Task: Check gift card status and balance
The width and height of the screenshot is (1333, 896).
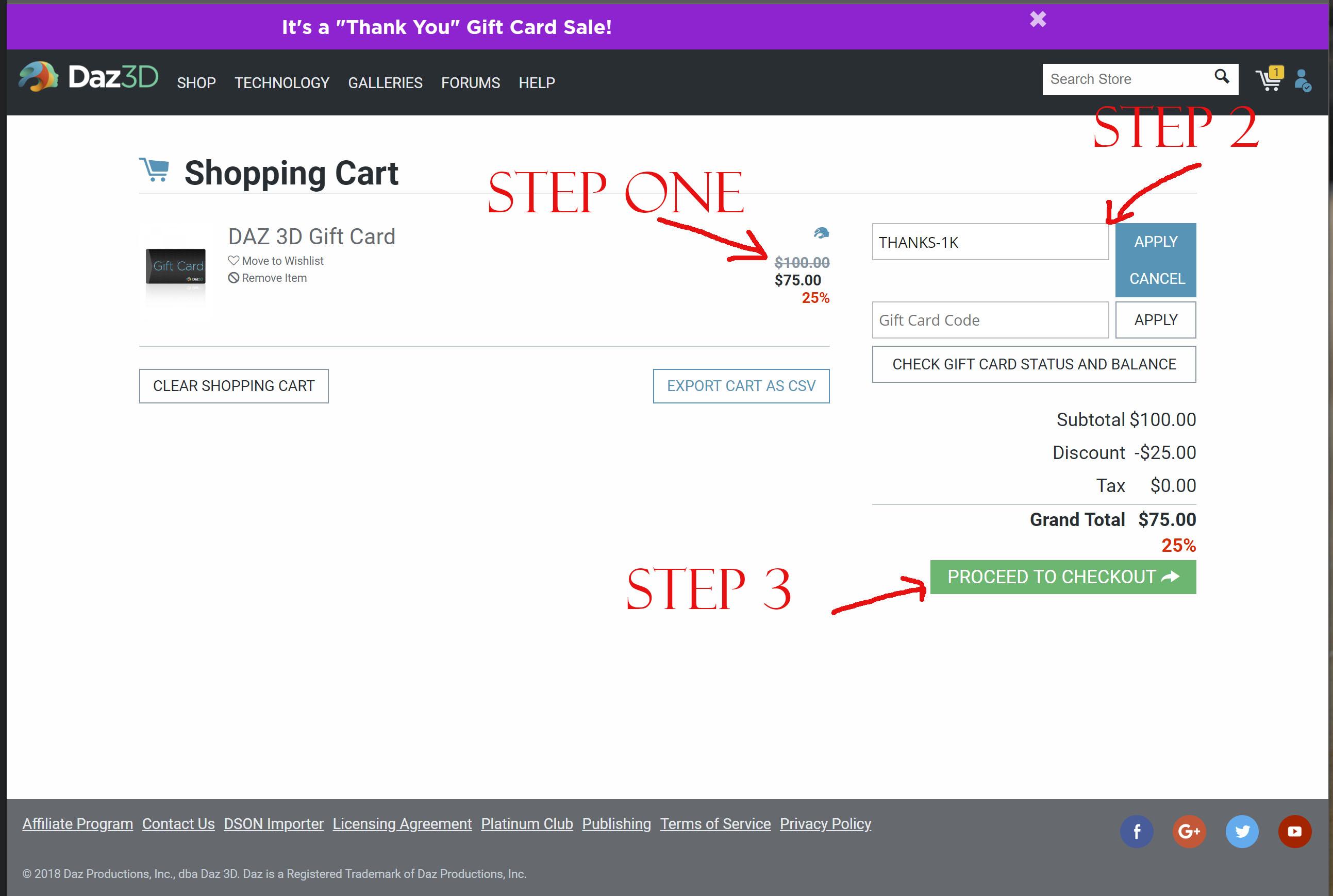Action: point(1034,364)
